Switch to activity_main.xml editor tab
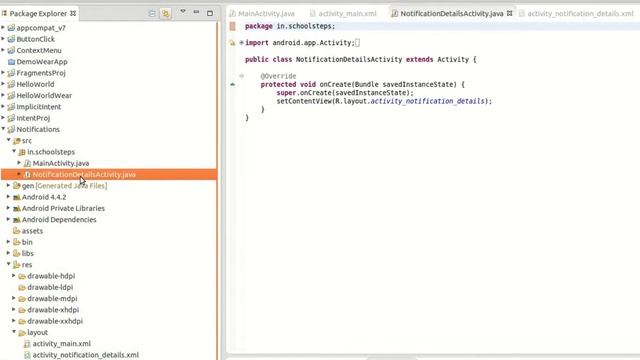Image resolution: width=640 pixels, height=360 pixels. coord(347,13)
